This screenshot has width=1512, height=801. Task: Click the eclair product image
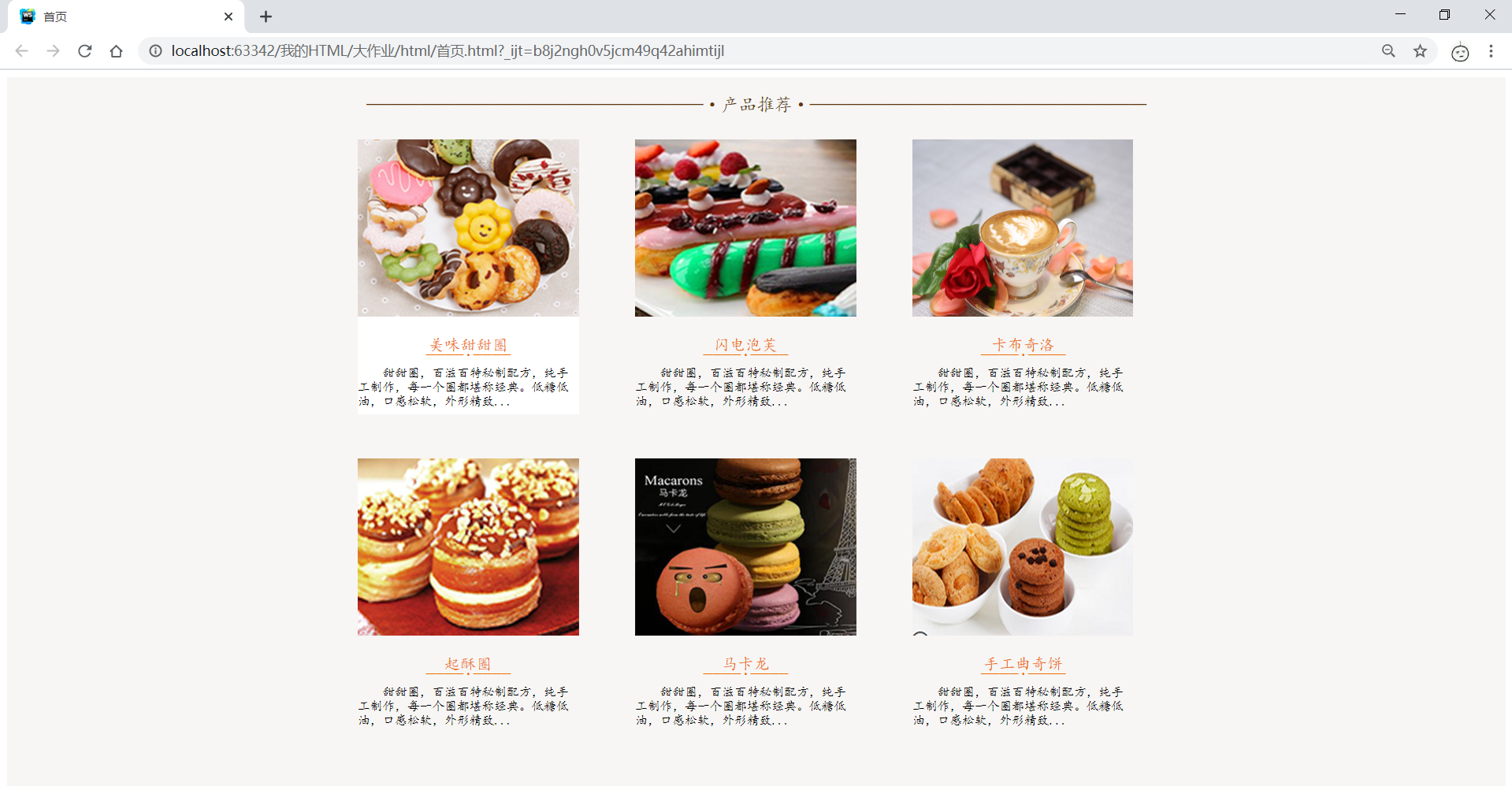[x=745, y=228]
